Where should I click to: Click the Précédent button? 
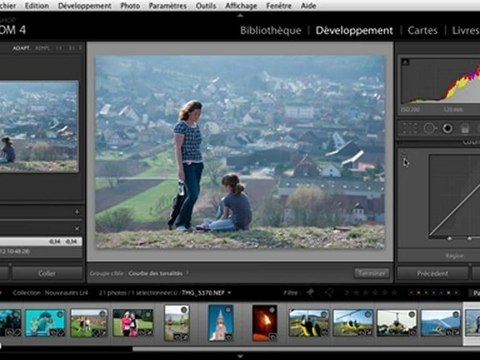click(x=432, y=273)
